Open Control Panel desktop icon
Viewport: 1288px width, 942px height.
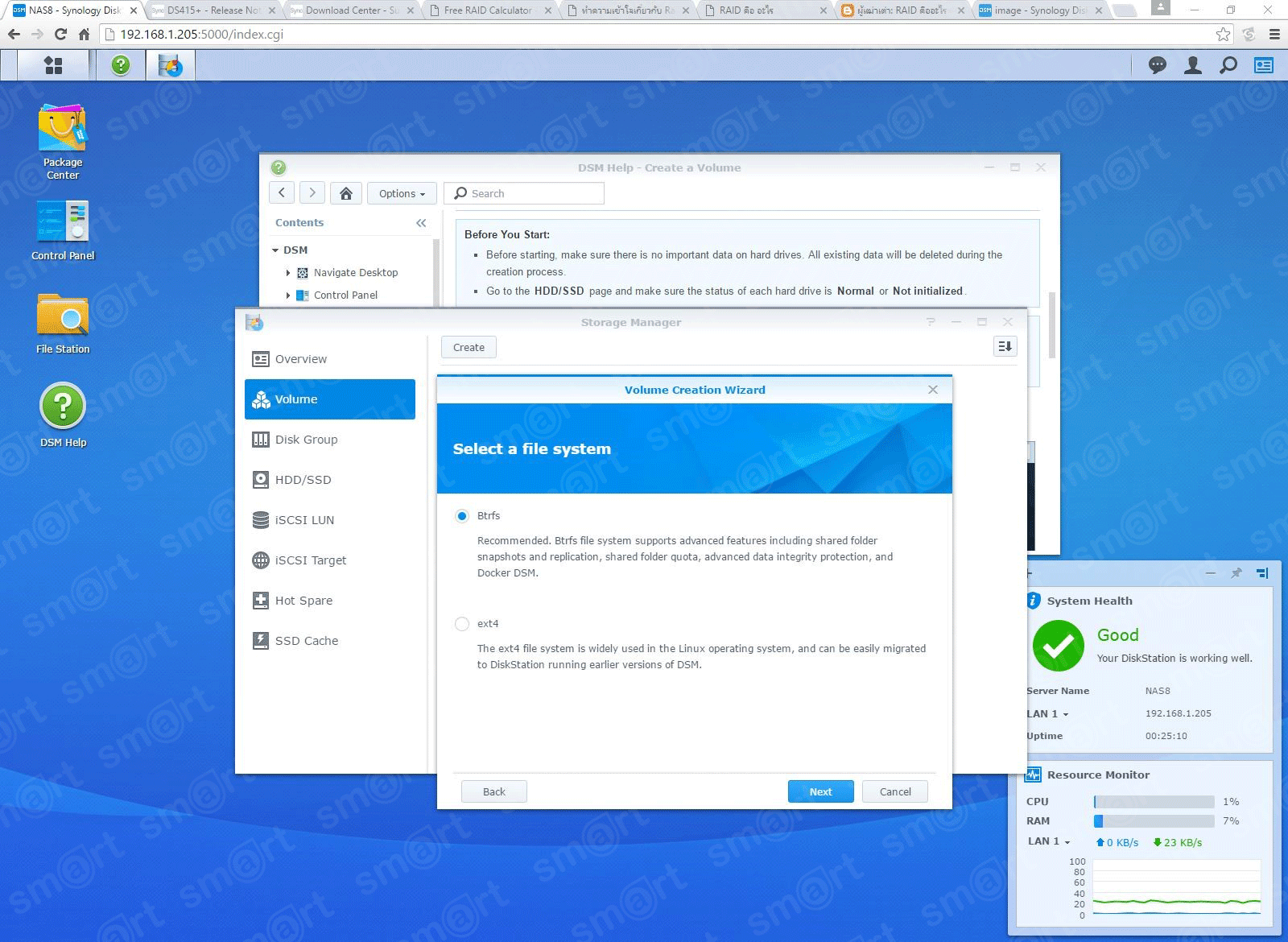[x=63, y=230]
